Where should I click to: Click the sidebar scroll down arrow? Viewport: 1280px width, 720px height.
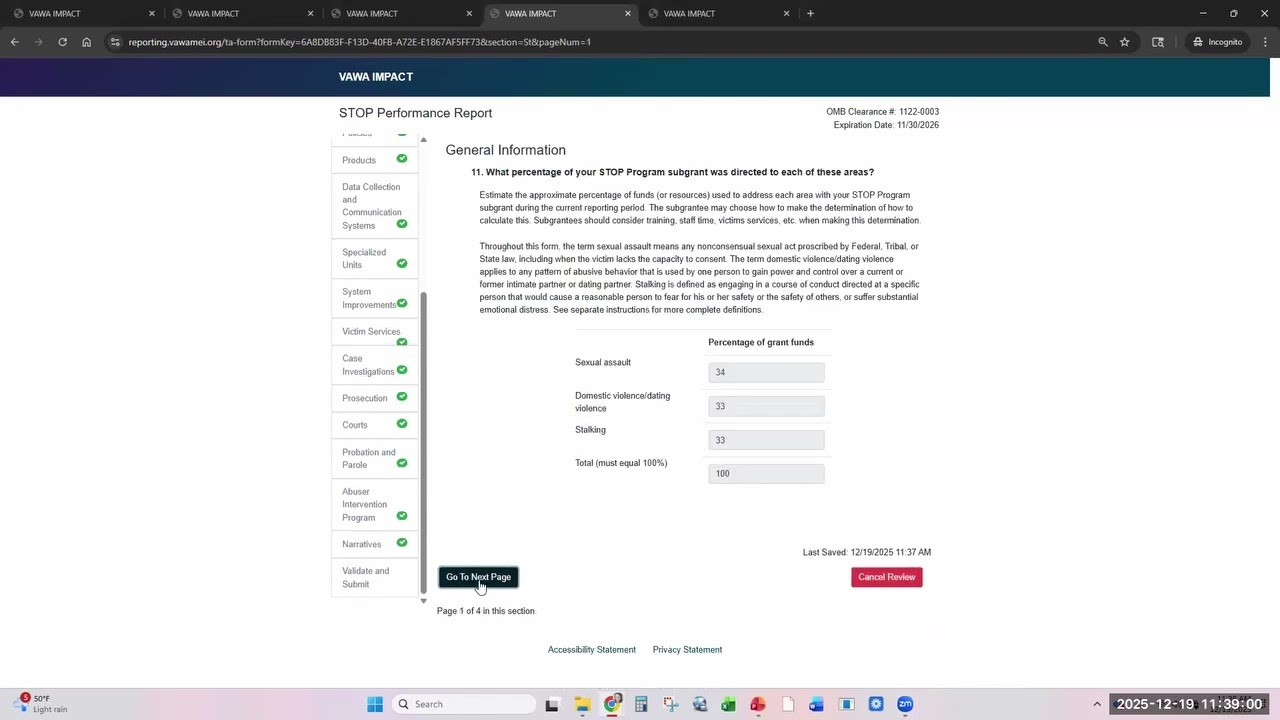pos(423,600)
